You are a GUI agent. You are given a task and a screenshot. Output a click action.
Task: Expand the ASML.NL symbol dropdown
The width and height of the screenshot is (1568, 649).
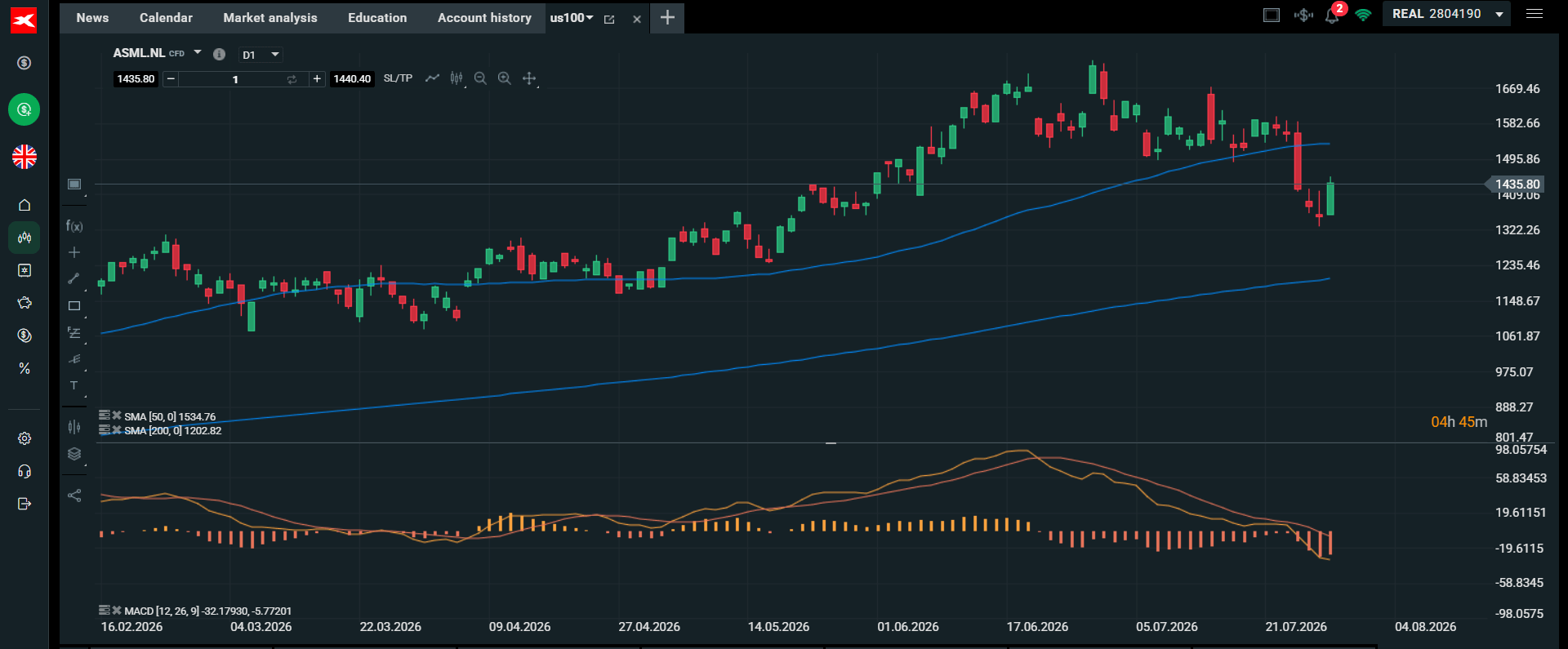198,52
